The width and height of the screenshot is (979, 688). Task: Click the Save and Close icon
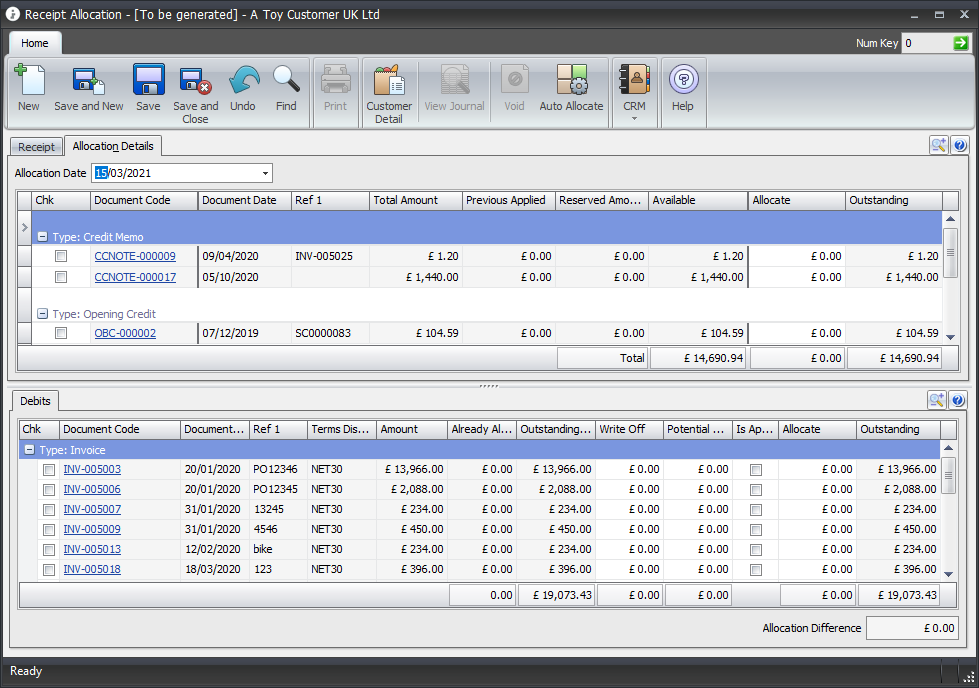point(195,81)
